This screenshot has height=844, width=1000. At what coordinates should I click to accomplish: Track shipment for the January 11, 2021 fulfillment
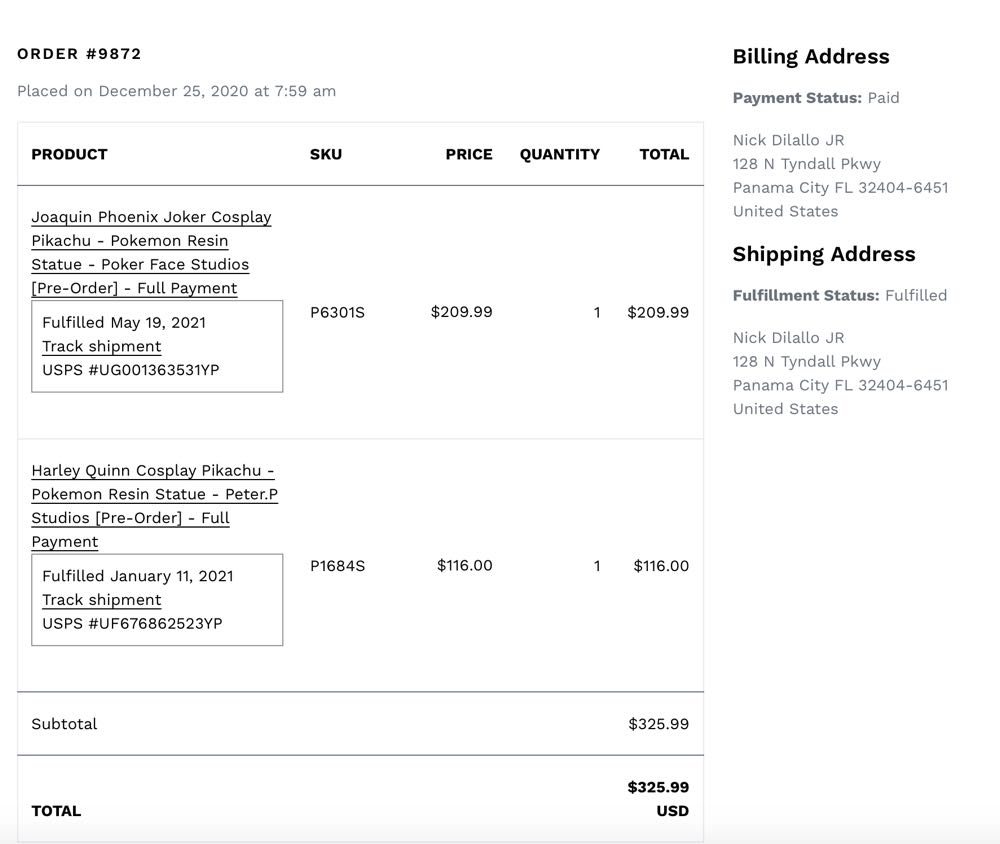(x=101, y=600)
